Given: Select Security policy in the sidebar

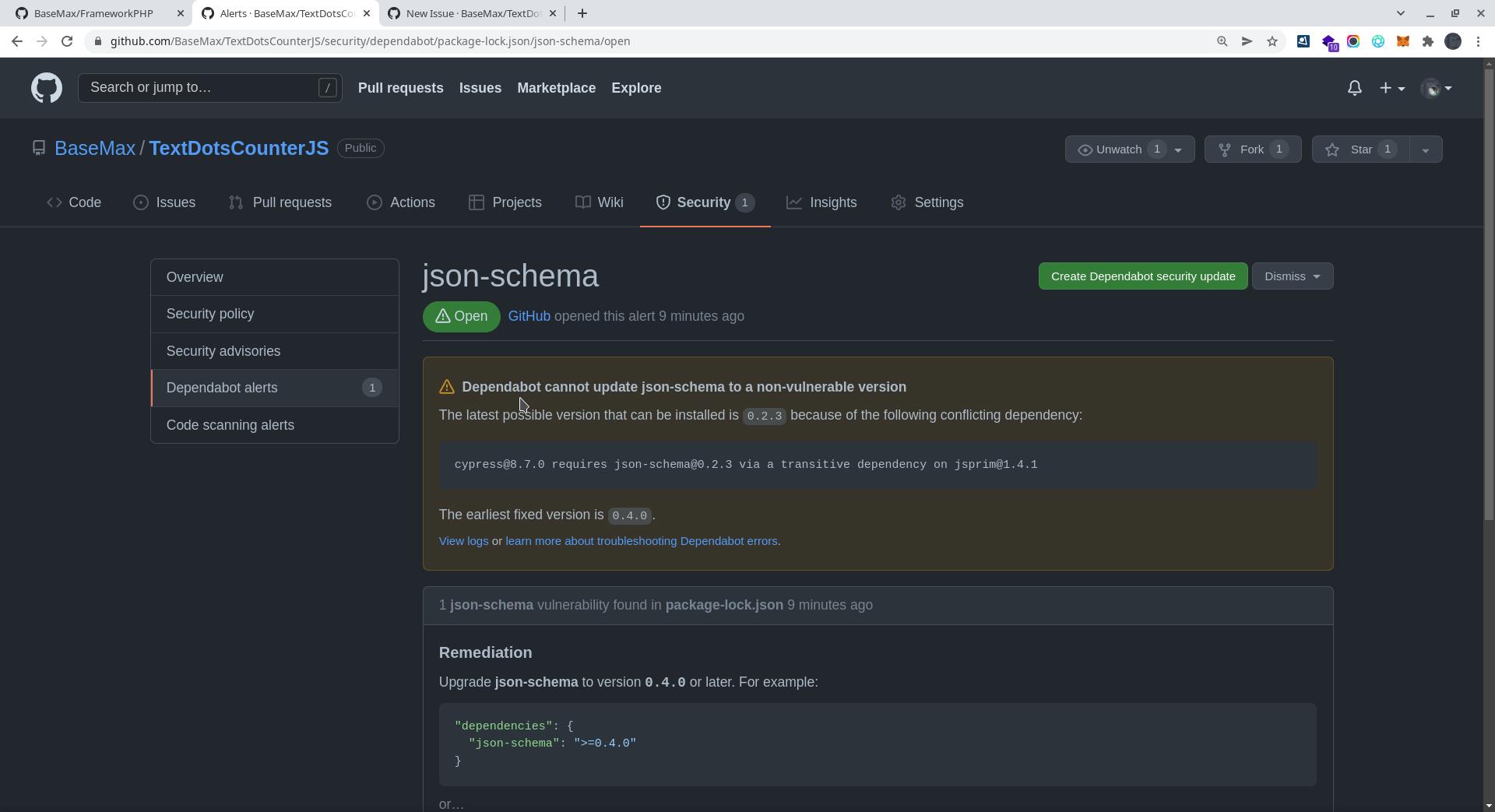Looking at the screenshot, I should pos(275,314).
